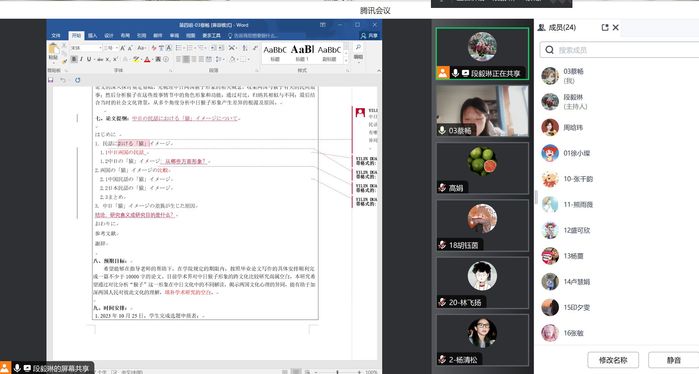
Task: Collapse the Word ribbon
Action: point(378,70)
